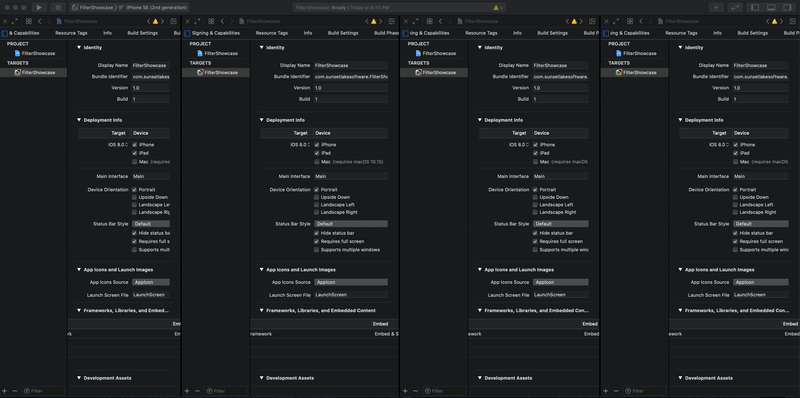Switch to Resource Tags tab in the leftmost pane
Screen dimensions: 800x398
[71, 33]
